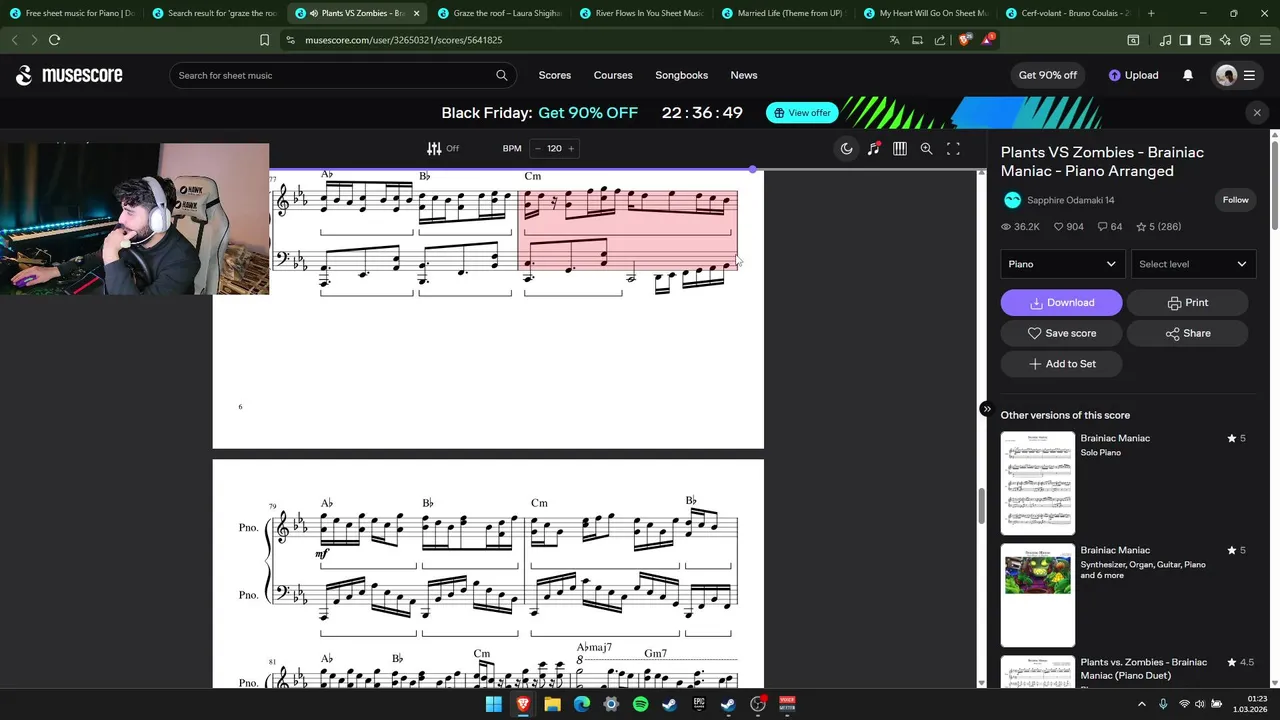
Task: Click the zoom magnifier icon in score toolbar
Action: (x=927, y=148)
